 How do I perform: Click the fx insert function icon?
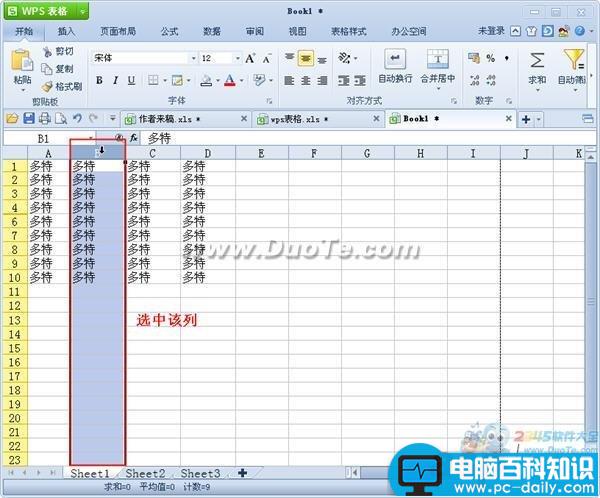133,138
